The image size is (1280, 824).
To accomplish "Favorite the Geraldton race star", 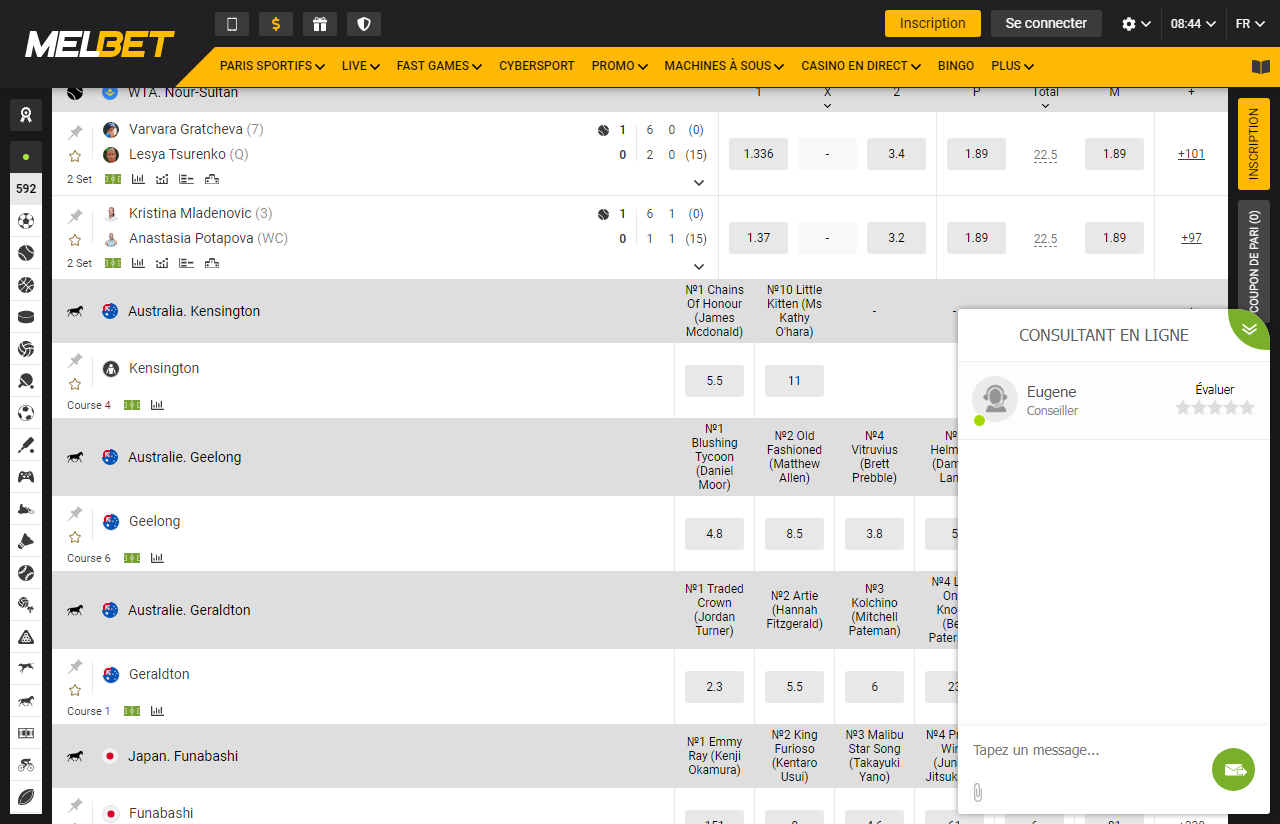I will click(75, 690).
